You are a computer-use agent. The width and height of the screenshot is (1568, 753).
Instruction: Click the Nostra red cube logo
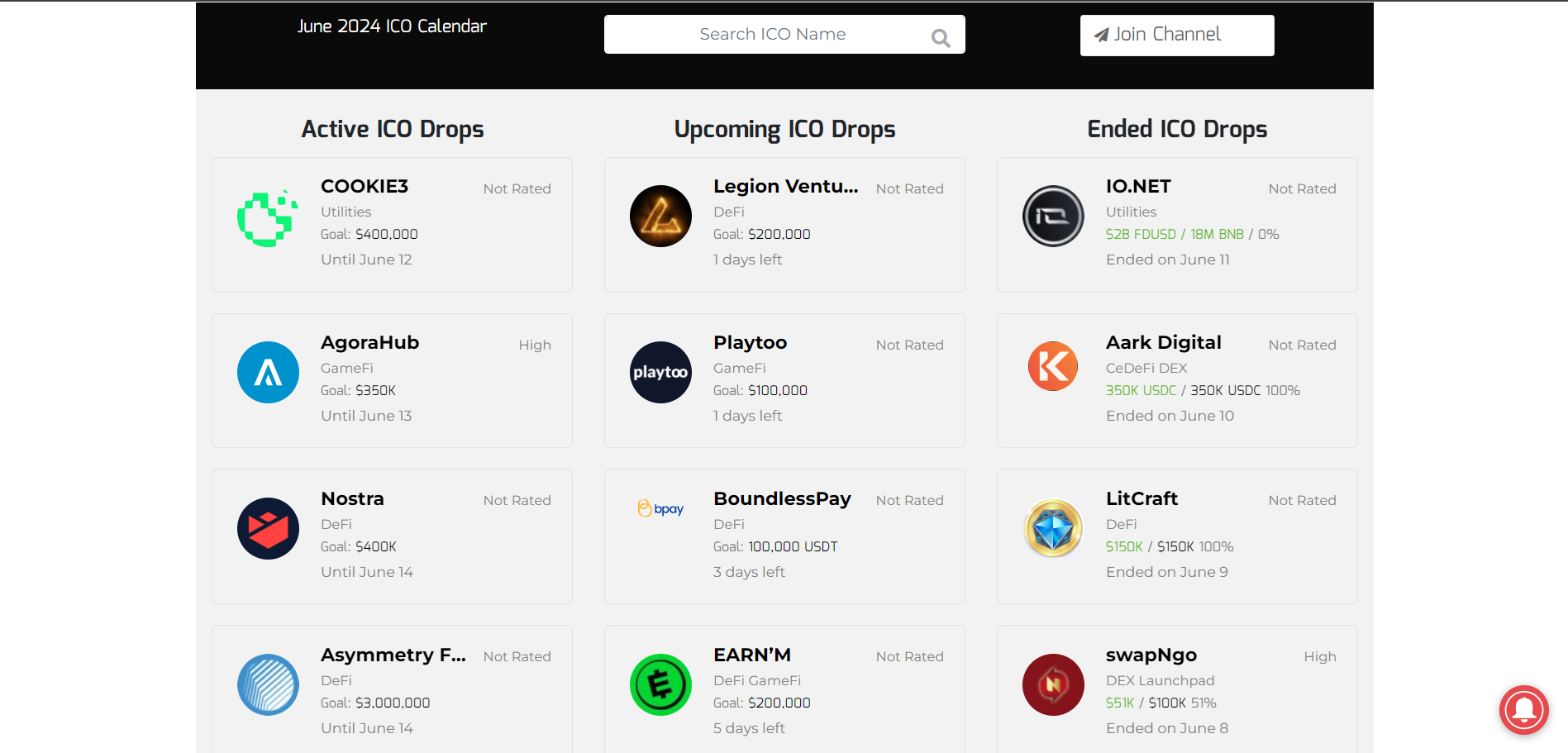268,528
